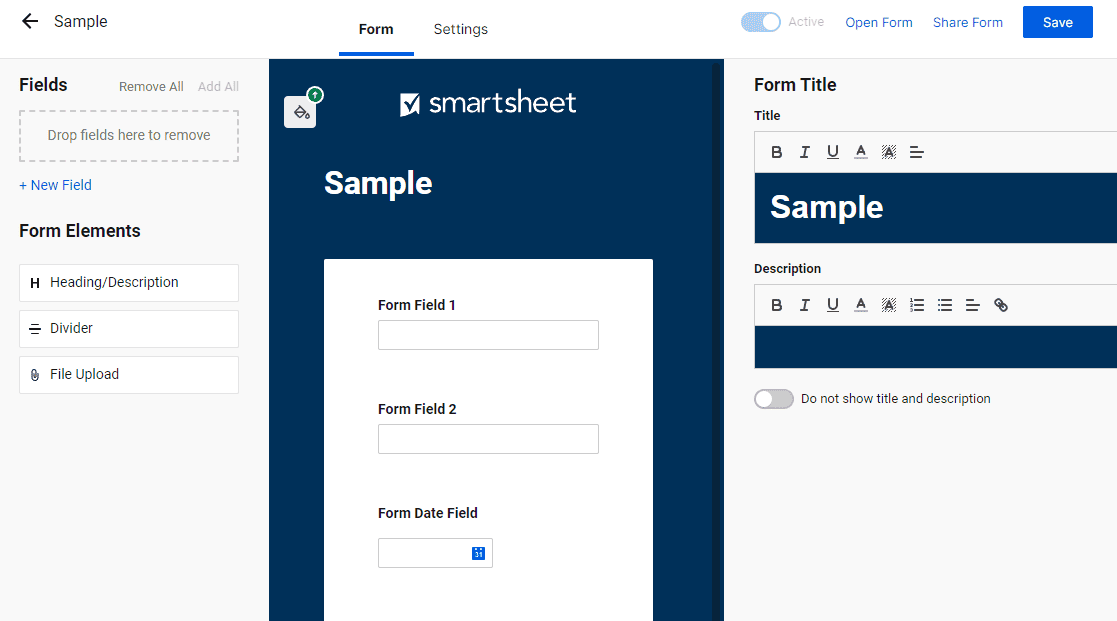Add a hyperlink in the Description toolbar
1117x621 pixels.
click(1001, 305)
